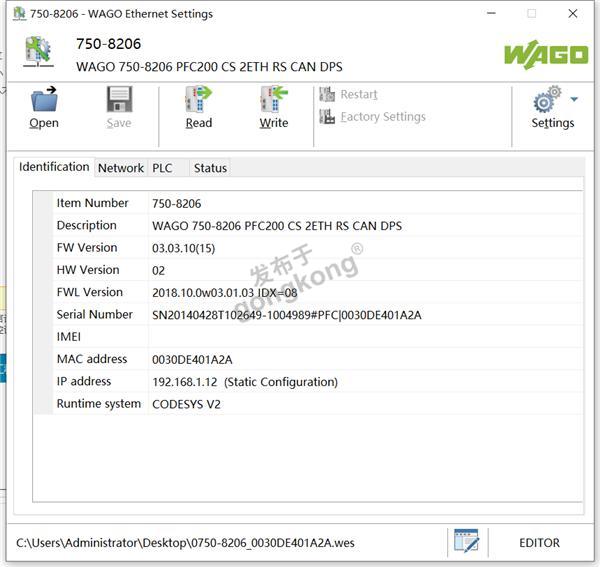Open the Status tab
Viewport: 600px width, 567px height.
210,168
